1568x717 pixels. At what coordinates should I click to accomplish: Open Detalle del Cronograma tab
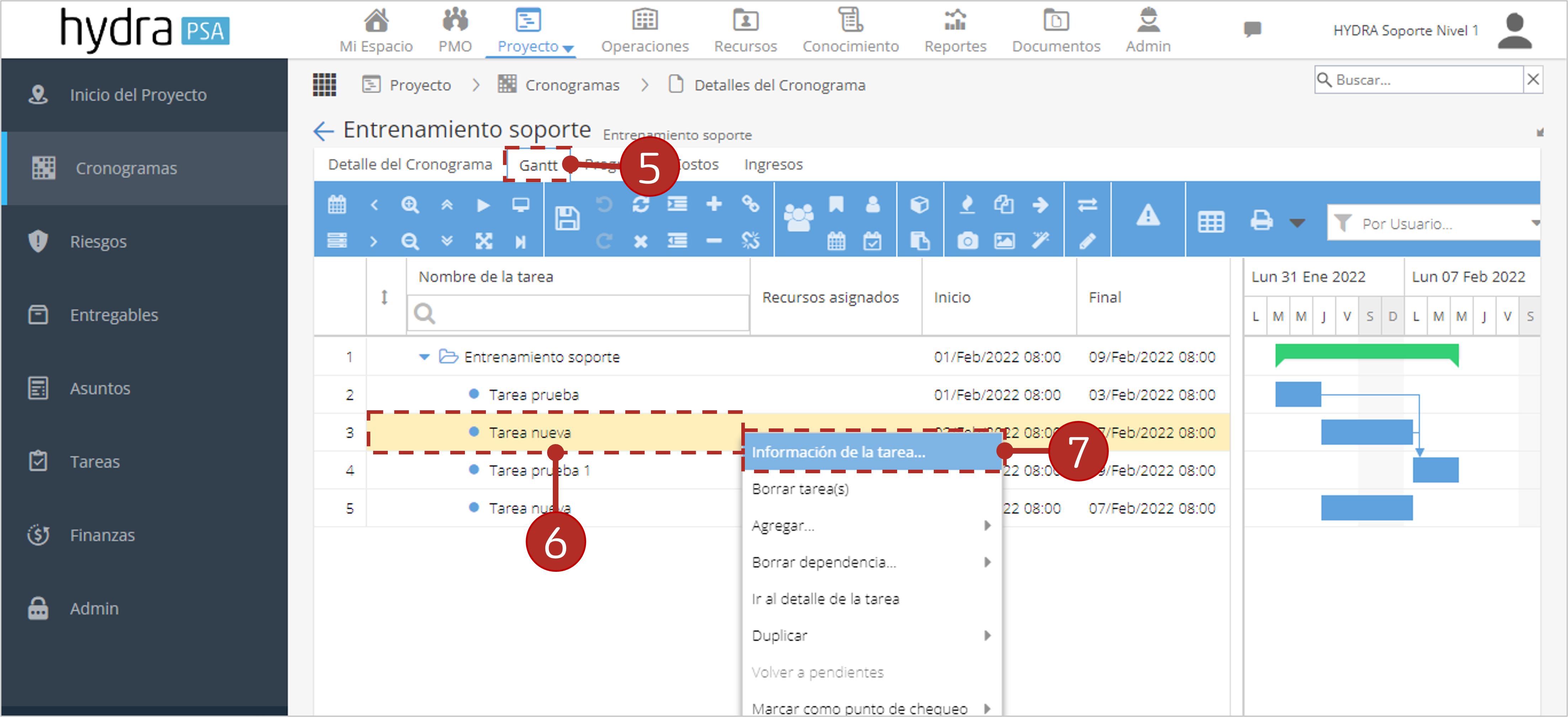point(410,164)
